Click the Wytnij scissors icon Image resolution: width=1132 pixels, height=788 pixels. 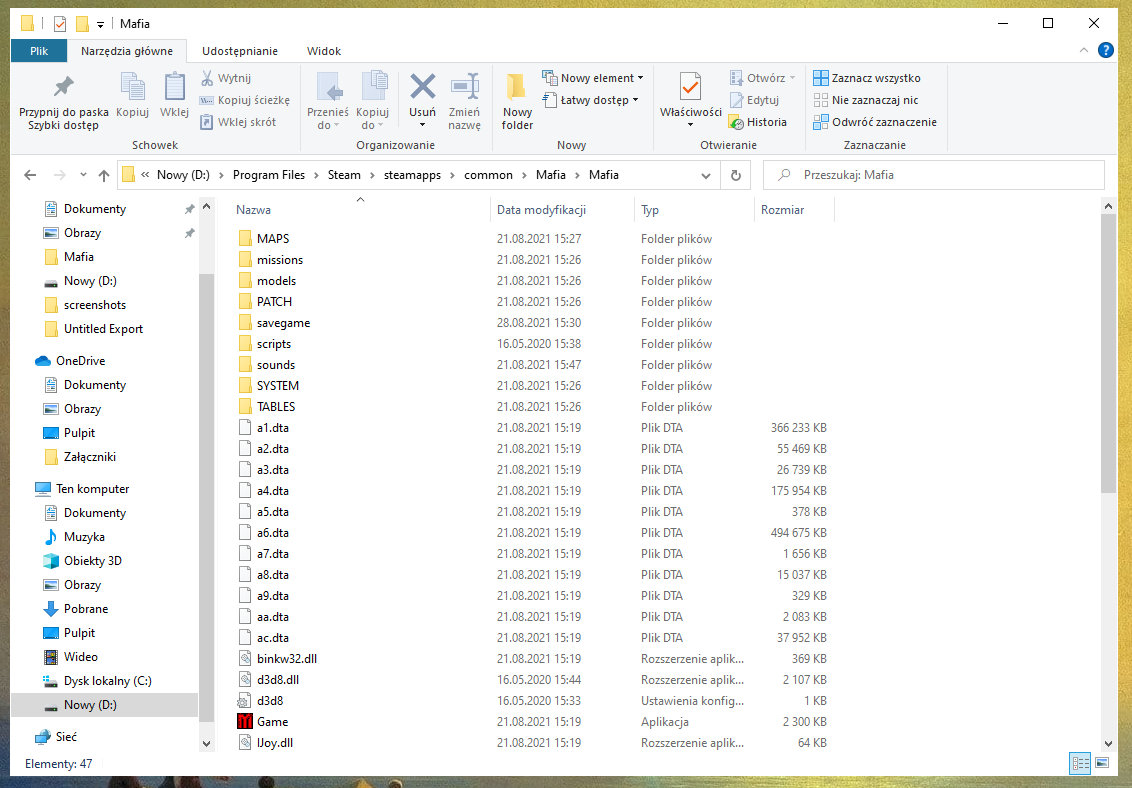click(x=207, y=78)
